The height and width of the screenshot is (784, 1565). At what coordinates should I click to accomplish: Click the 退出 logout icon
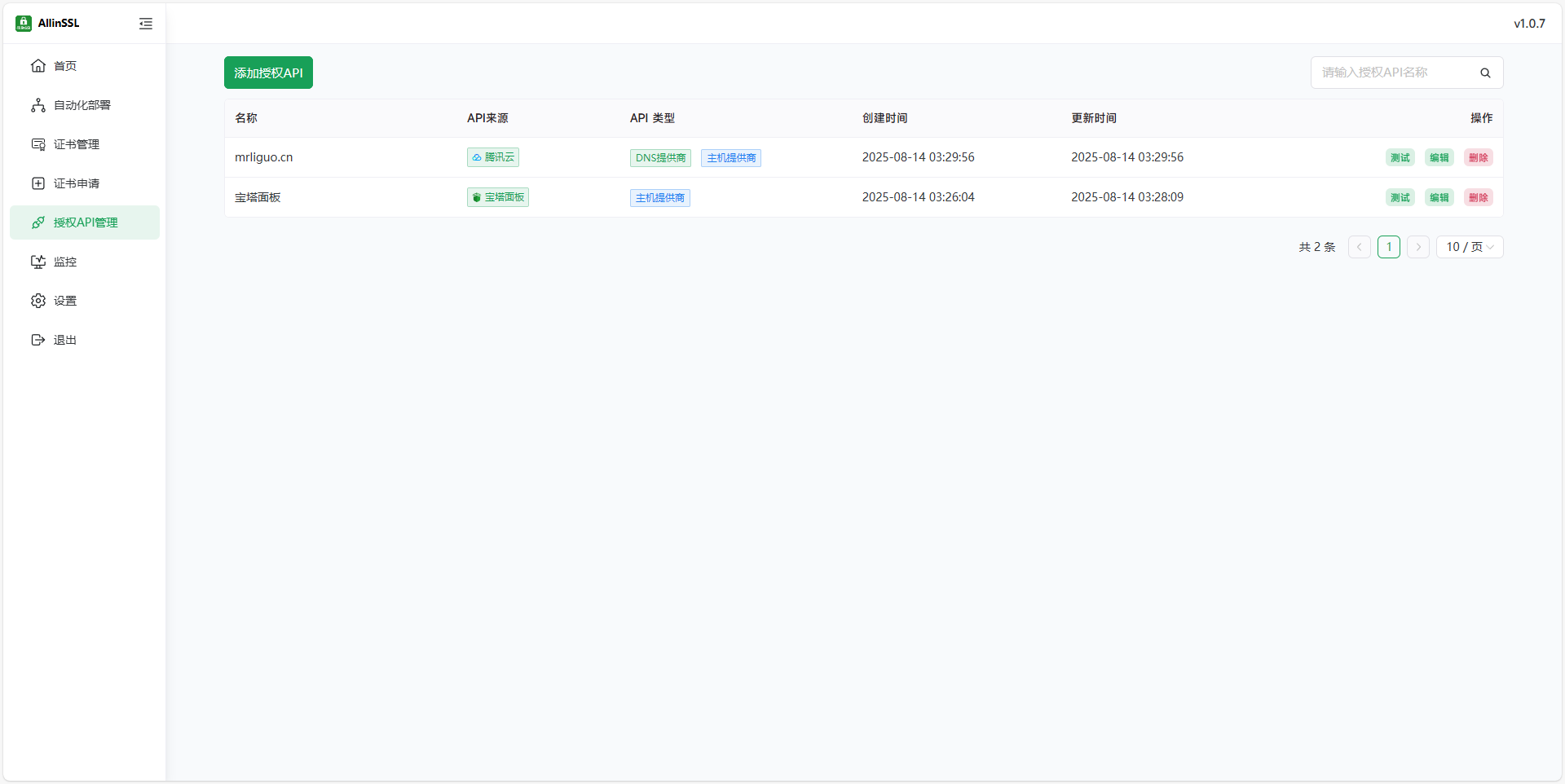pyautogui.click(x=38, y=340)
